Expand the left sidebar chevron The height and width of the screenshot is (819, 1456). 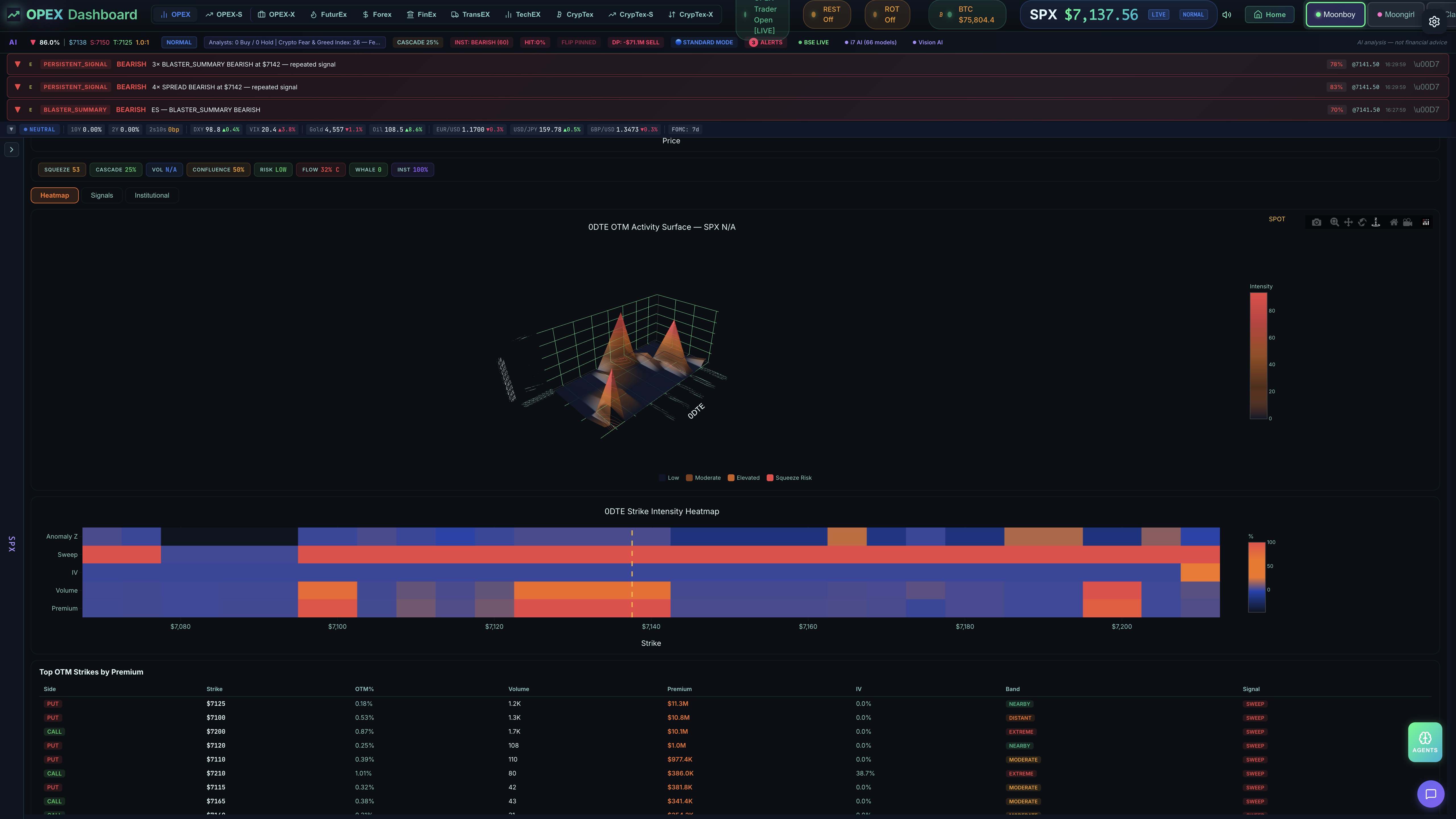pos(12,150)
